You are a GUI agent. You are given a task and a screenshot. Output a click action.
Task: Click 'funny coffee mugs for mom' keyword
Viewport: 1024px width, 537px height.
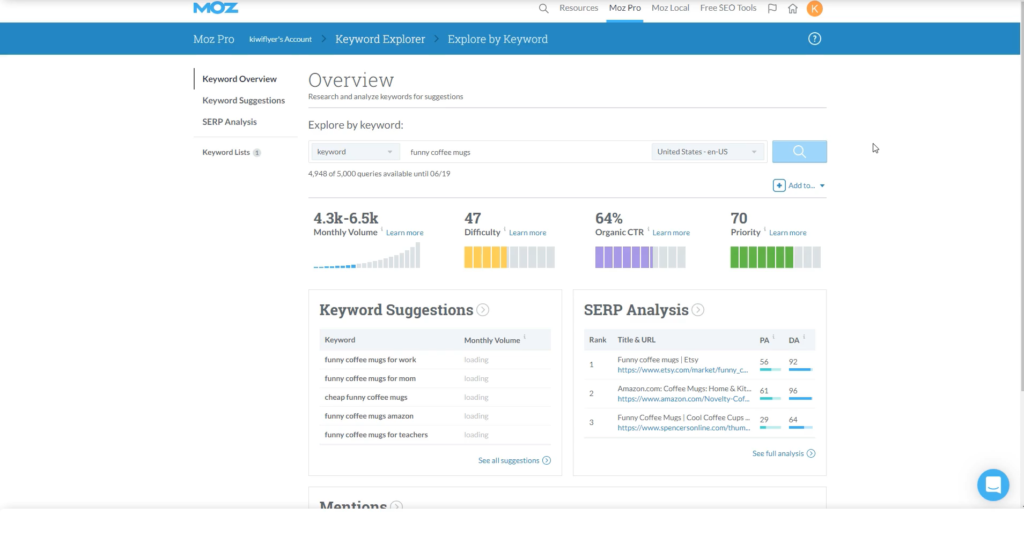(370, 378)
